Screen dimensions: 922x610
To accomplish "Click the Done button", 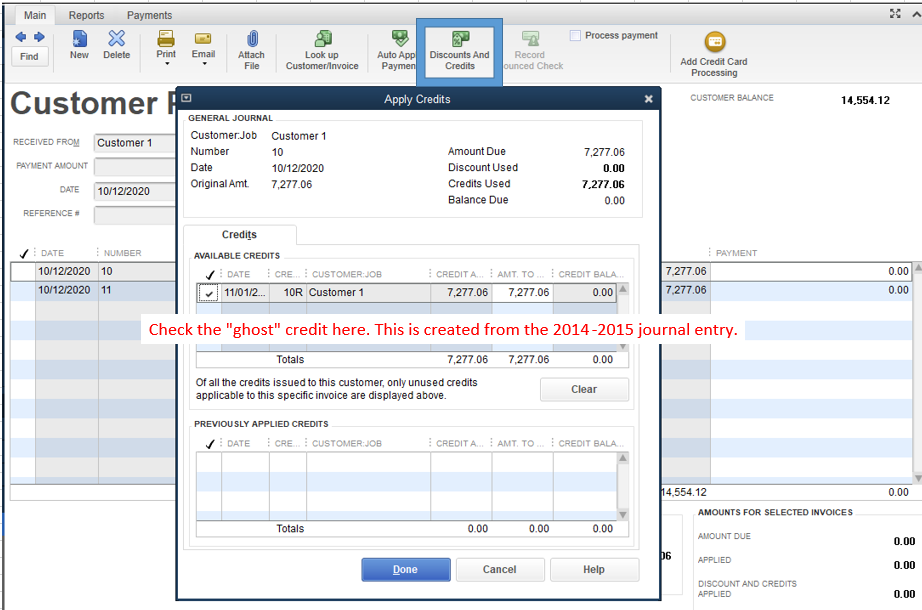I will (x=406, y=569).
